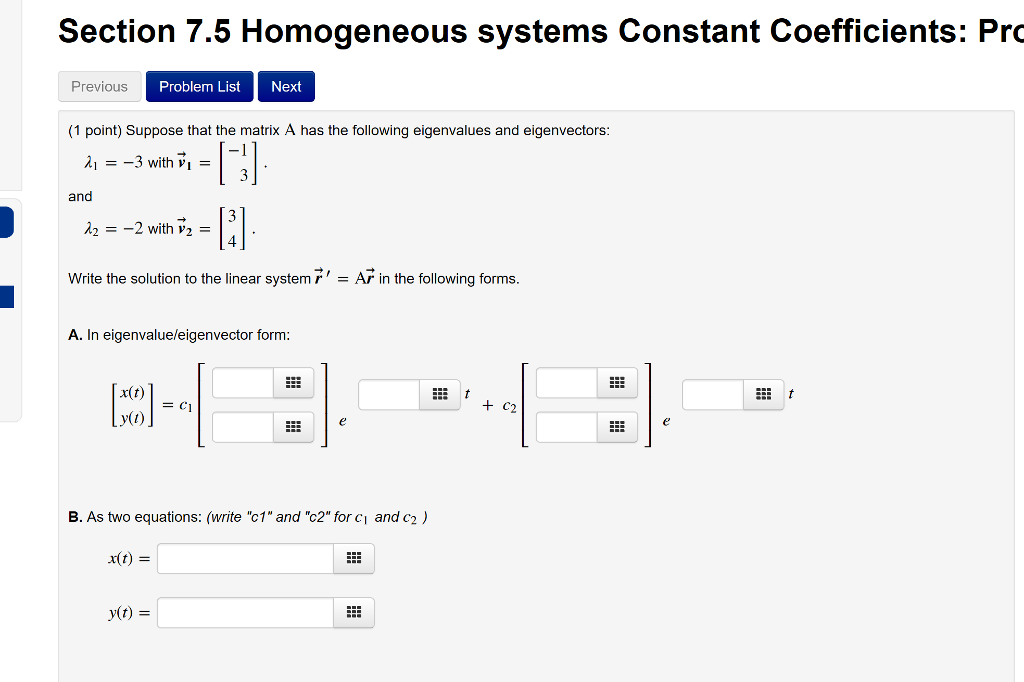The height and width of the screenshot is (682, 1024).
Task: Open the equation editor for the second exponent field
Action: [x=762, y=394]
